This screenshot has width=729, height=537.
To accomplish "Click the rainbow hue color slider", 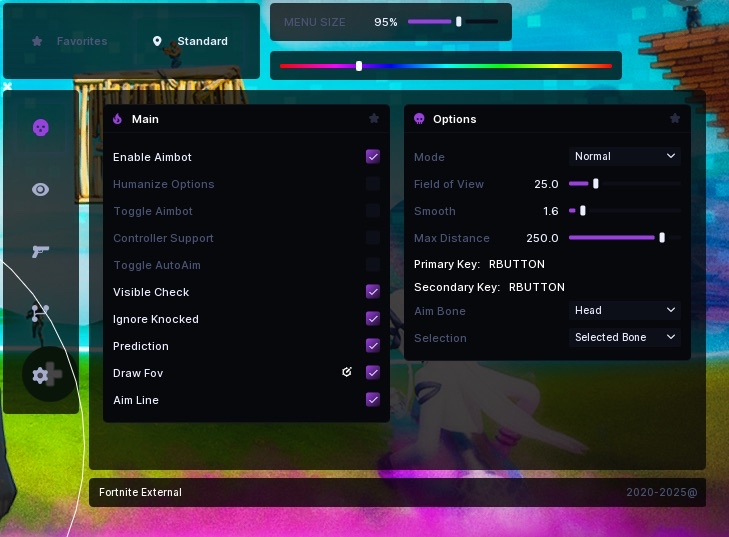I will pyautogui.click(x=445, y=66).
